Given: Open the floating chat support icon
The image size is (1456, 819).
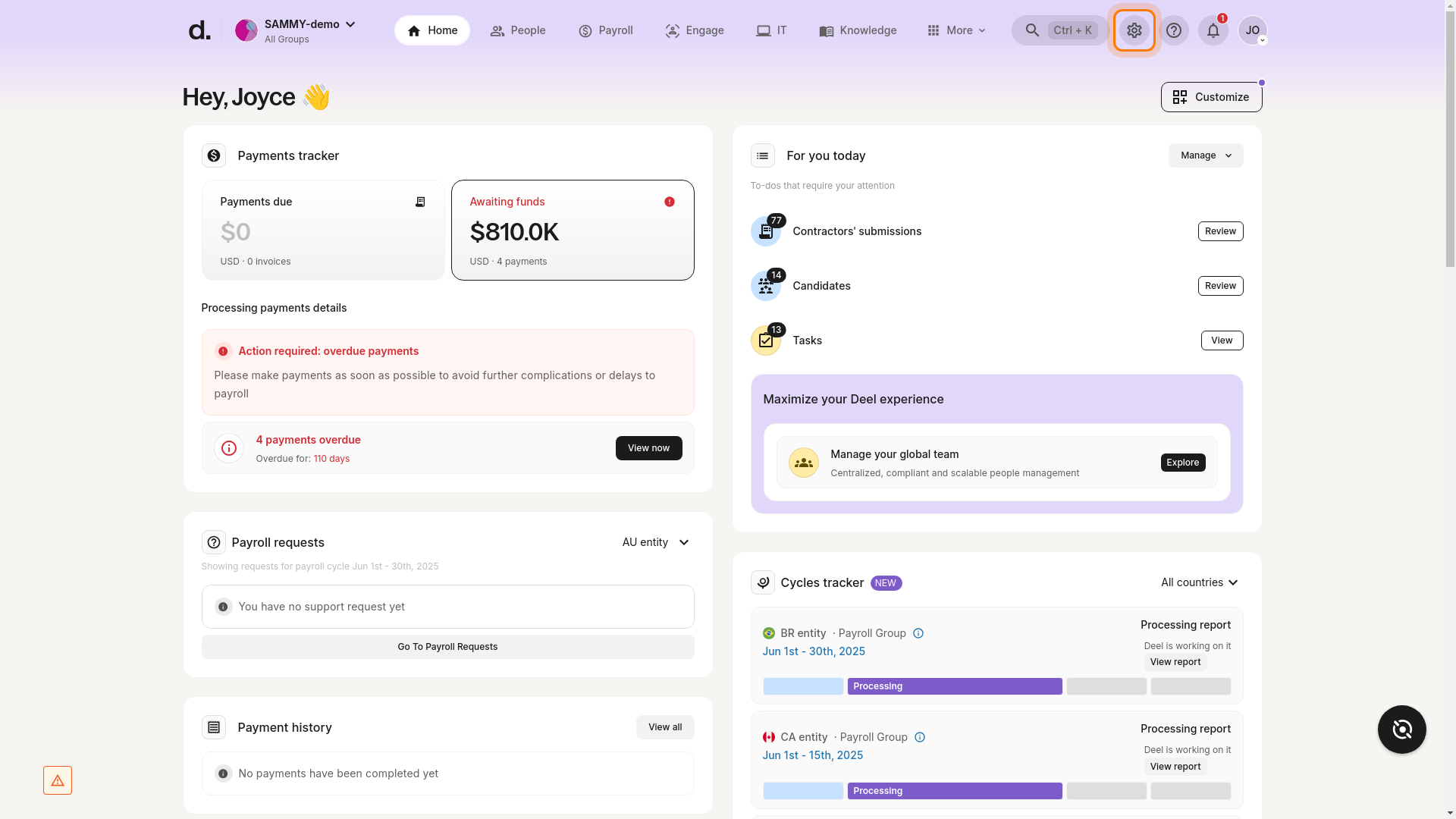Looking at the screenshot, I should 1401,730.
